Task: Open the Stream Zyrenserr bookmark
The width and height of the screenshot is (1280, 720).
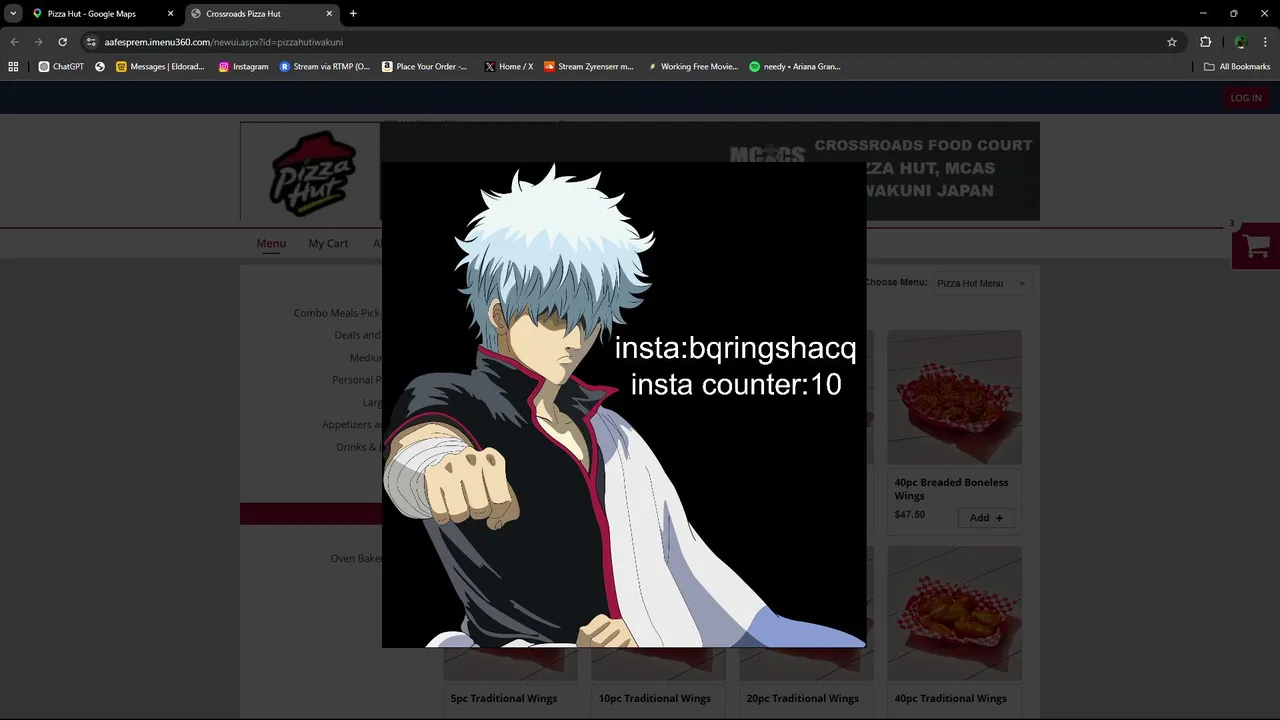Action: [x=589, y=67]
